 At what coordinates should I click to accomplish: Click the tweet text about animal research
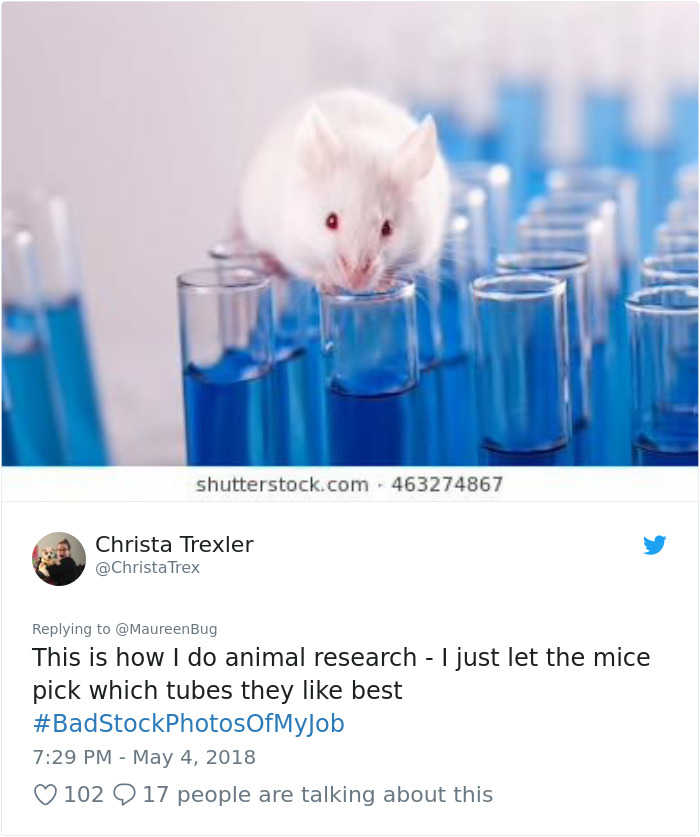[x=341, y=674]
